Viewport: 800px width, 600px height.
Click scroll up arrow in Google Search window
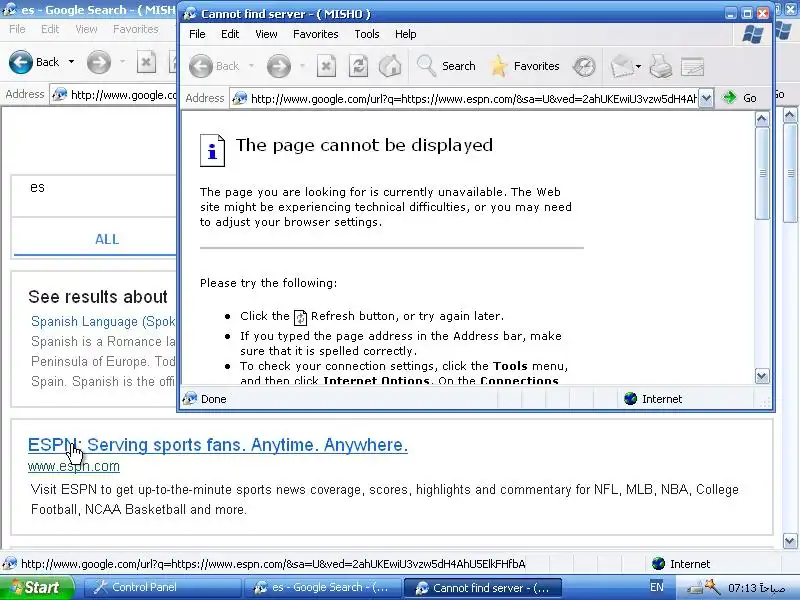click(x=790, y=115)
